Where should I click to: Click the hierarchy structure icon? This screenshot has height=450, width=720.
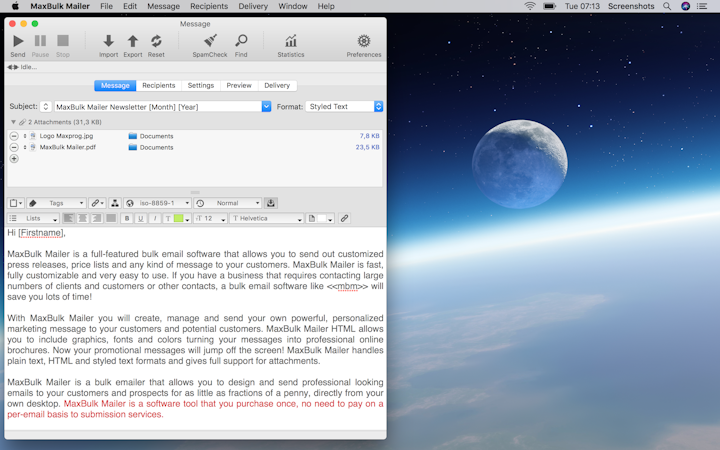coord(115,203)
